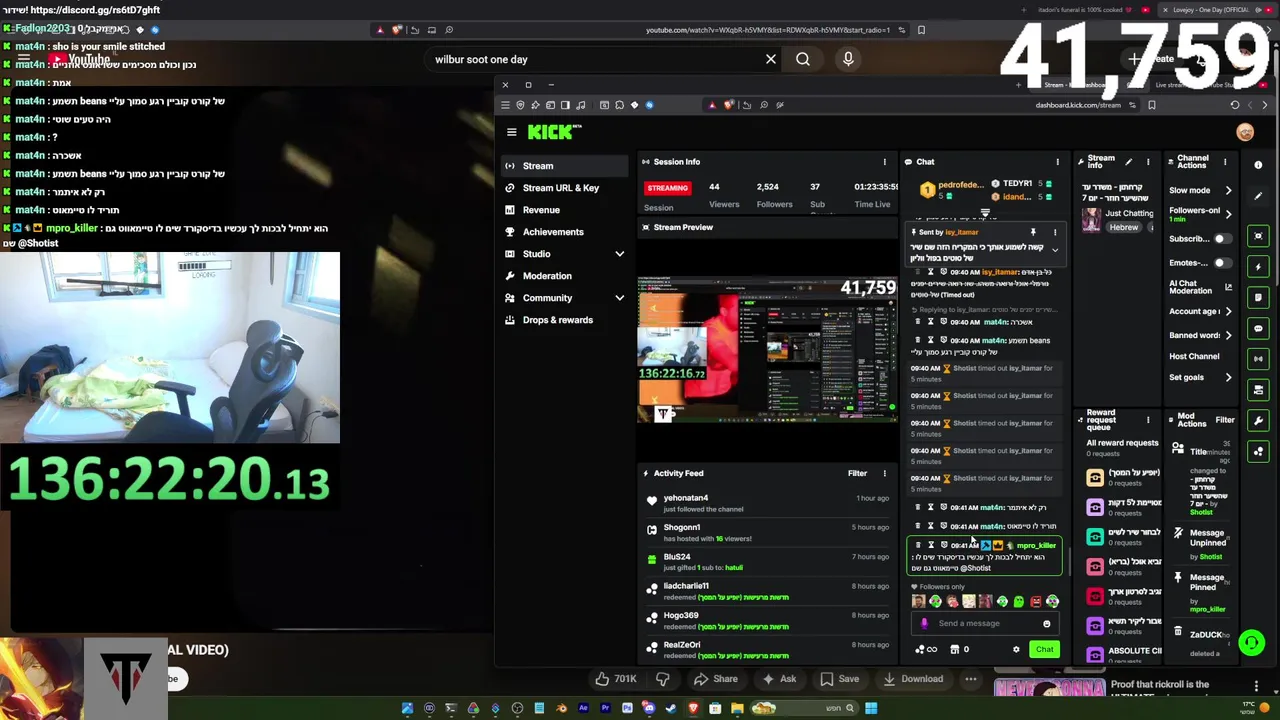Image resolution: width=1280 pixels, height=720 pixels.
Task: Click Host Channel action
Action: click(1194, 356)
